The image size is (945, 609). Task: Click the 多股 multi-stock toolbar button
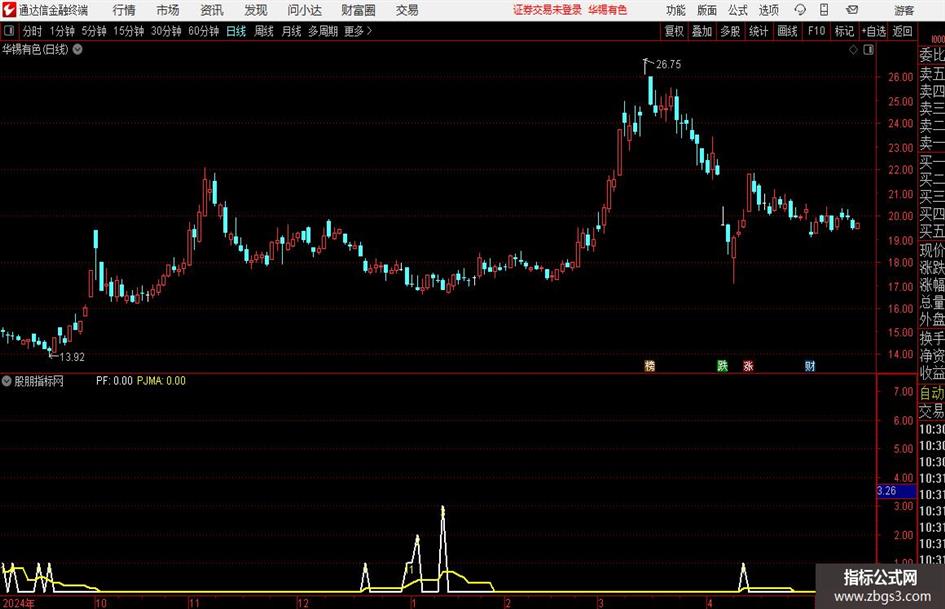click(x=730, y=31)
